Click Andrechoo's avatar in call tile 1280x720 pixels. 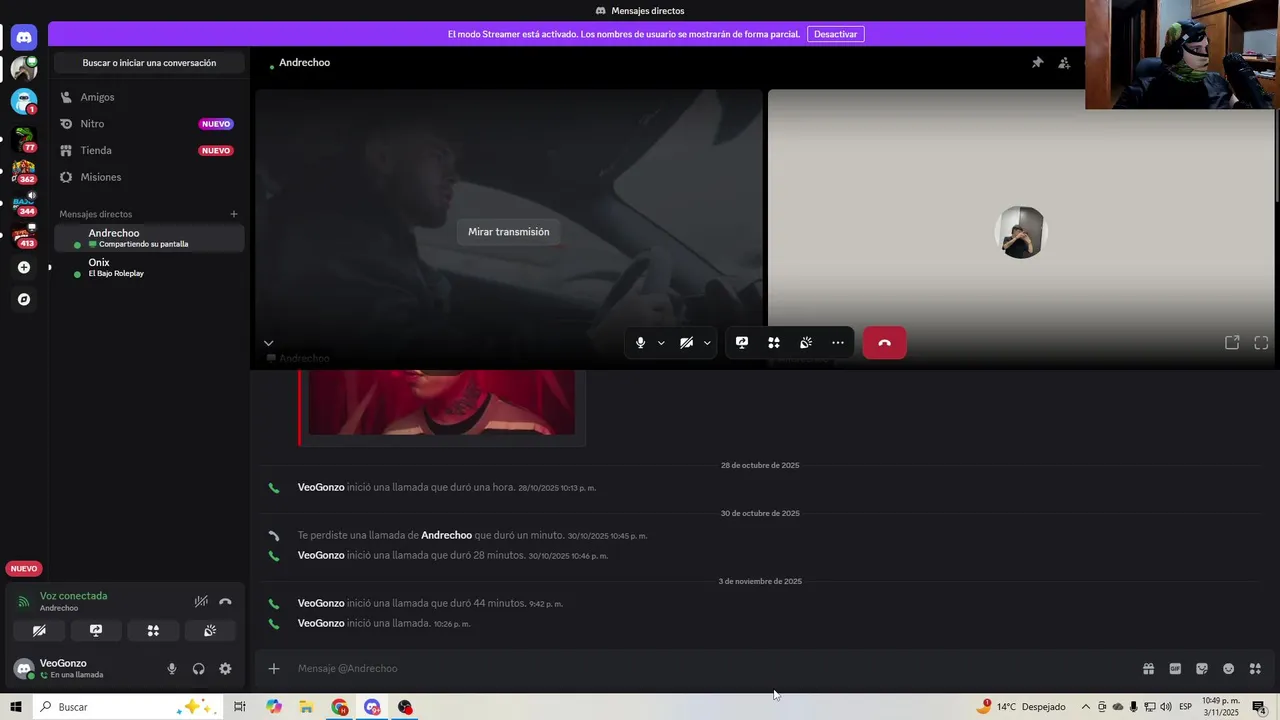1021,232
